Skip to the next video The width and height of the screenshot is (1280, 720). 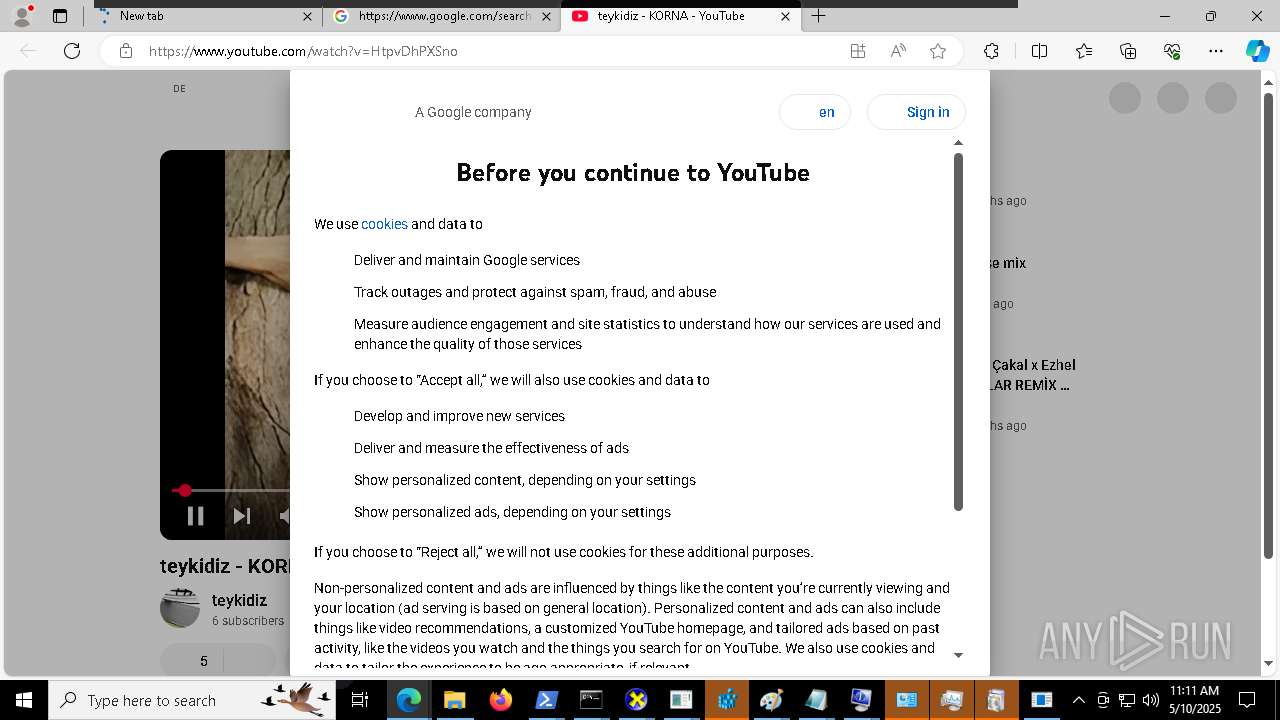tap(242, 516)
